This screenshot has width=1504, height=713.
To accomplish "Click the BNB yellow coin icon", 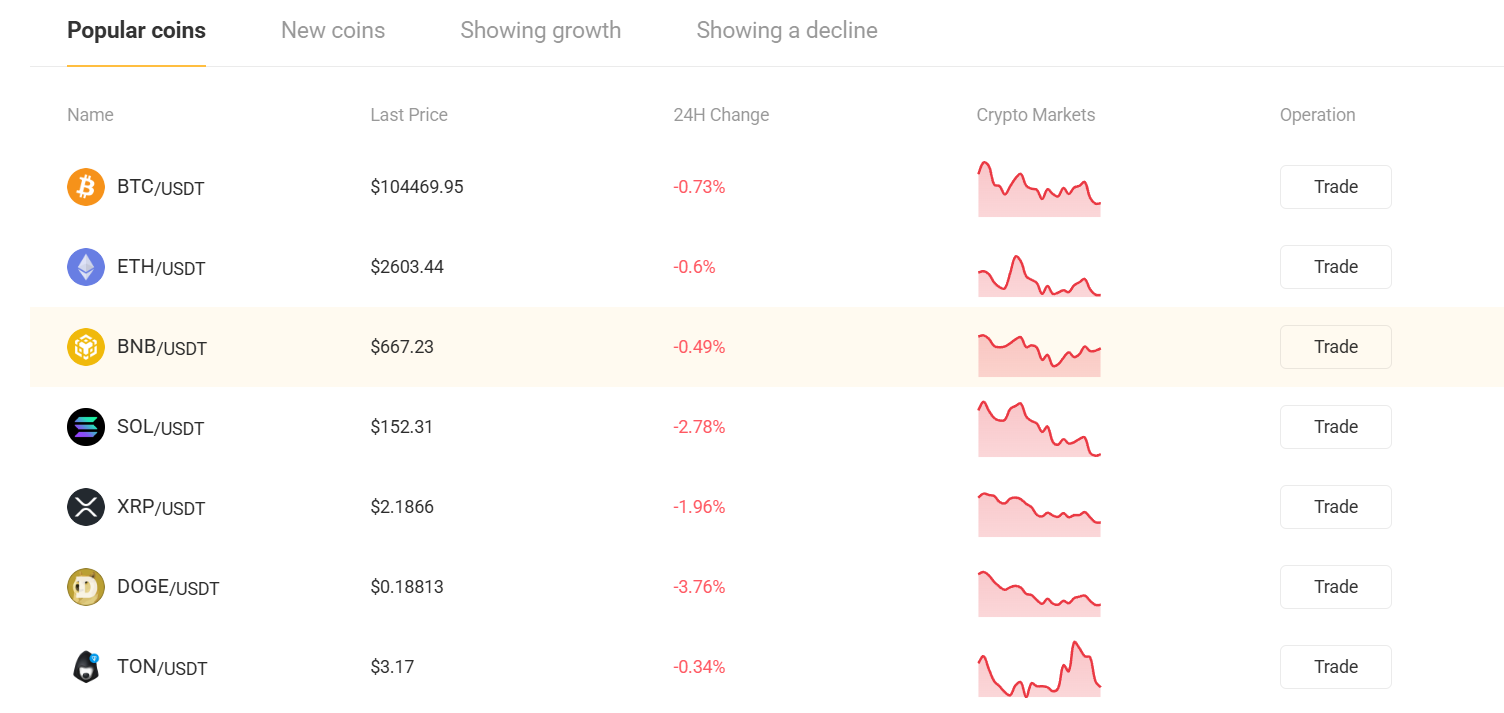I will click(86, 347).
